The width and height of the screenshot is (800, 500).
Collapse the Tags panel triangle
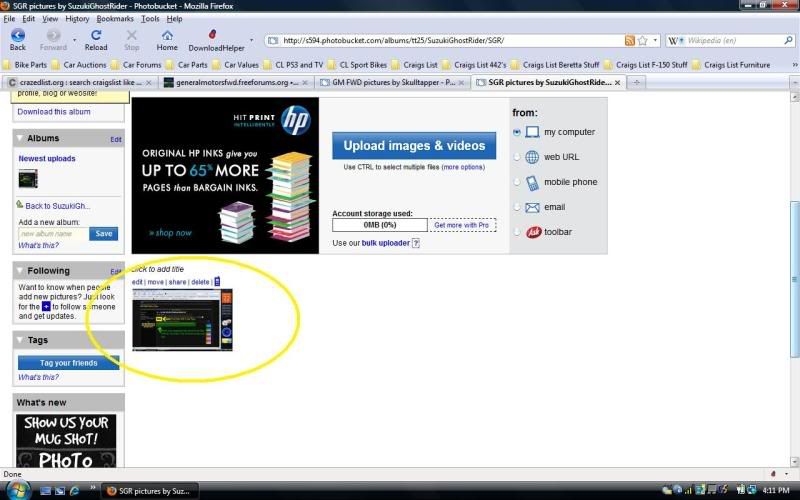(x=20, y=340)
